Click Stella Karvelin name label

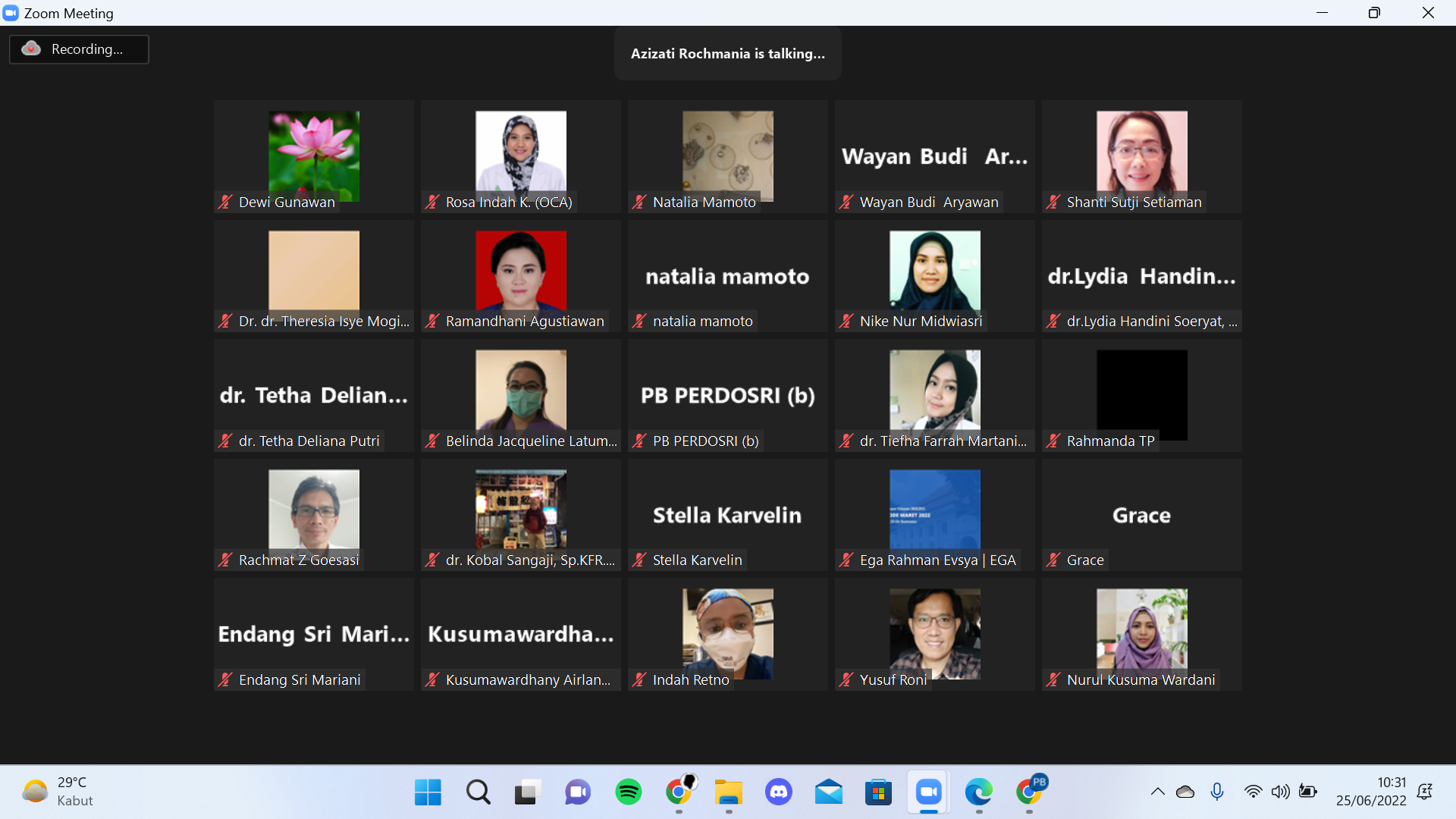(x=698, y=560)
